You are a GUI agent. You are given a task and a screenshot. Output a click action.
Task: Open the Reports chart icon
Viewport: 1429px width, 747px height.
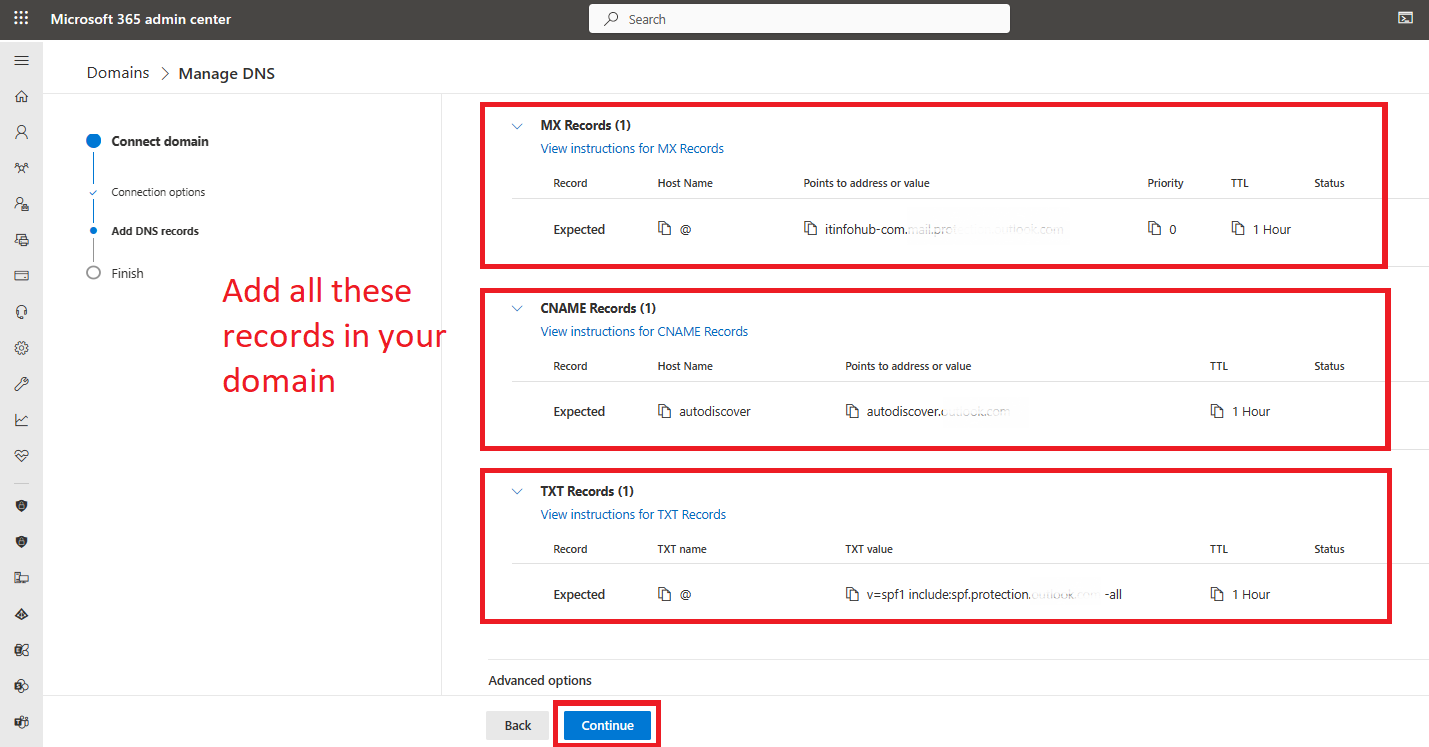(21, 420)
